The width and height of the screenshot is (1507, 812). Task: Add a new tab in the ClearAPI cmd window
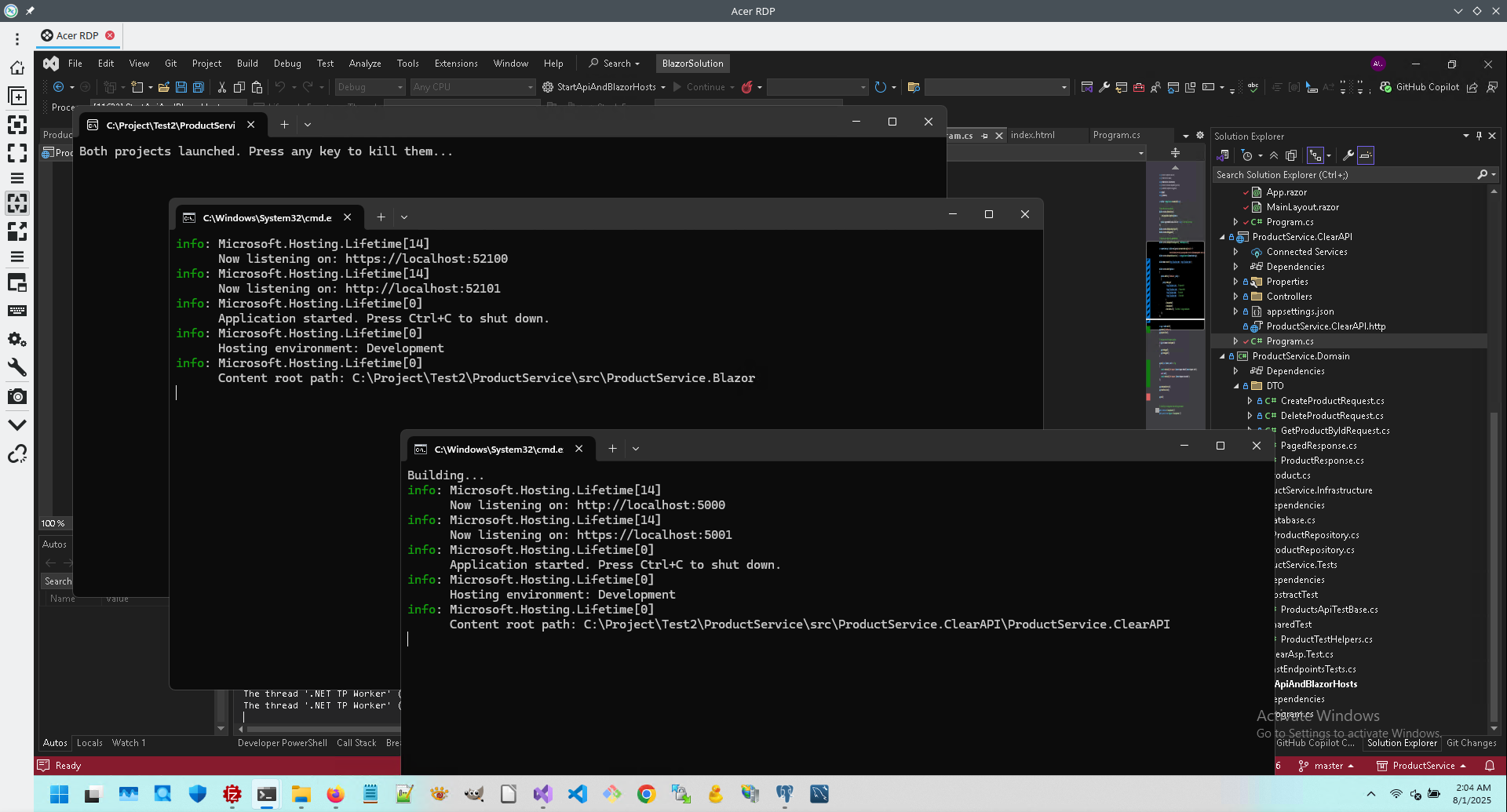[612, 449]
